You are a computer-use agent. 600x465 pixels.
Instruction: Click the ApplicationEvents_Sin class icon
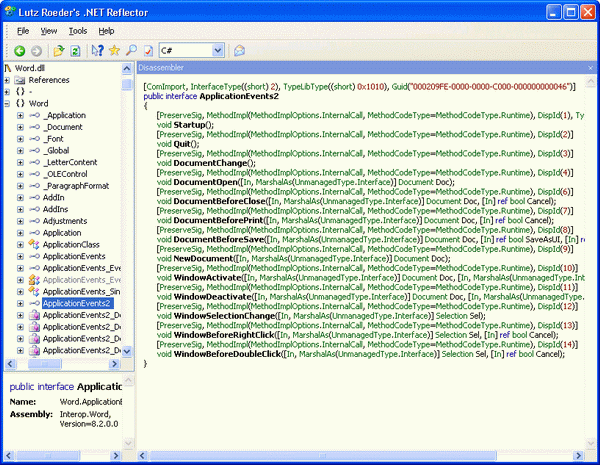34,292
